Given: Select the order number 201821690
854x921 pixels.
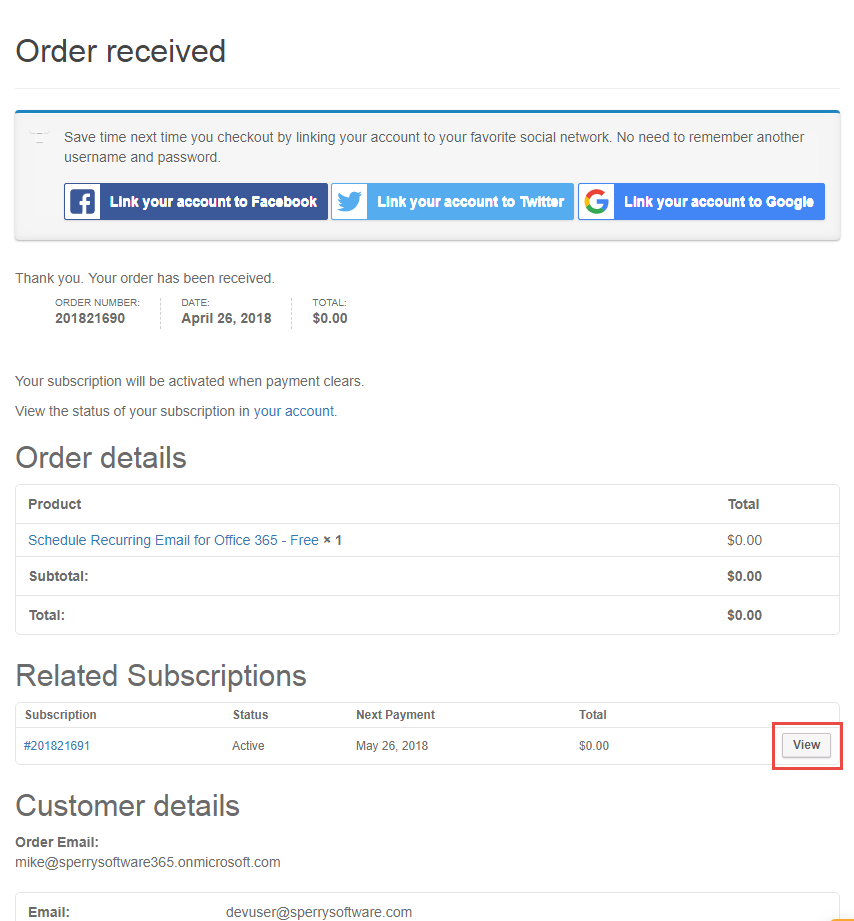Looking at the screenshot, I should pos(90,318).
